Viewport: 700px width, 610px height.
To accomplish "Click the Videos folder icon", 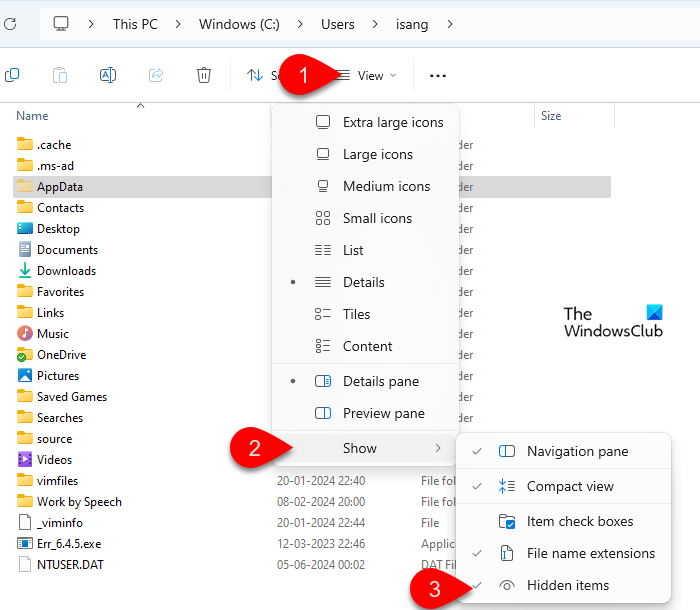I will (25, 459).
